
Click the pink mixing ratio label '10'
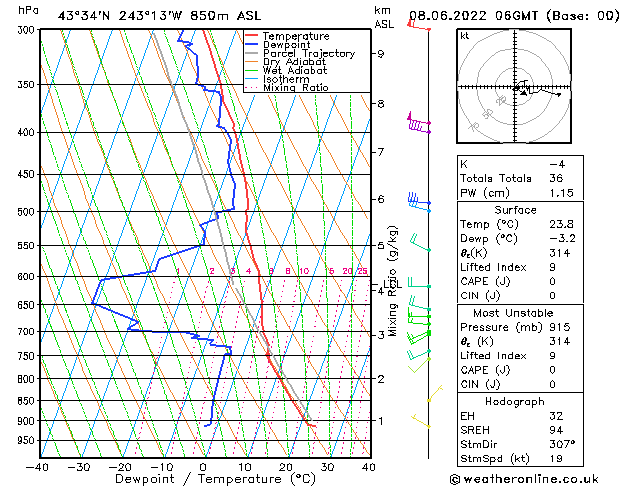click(x=304, y=271)
